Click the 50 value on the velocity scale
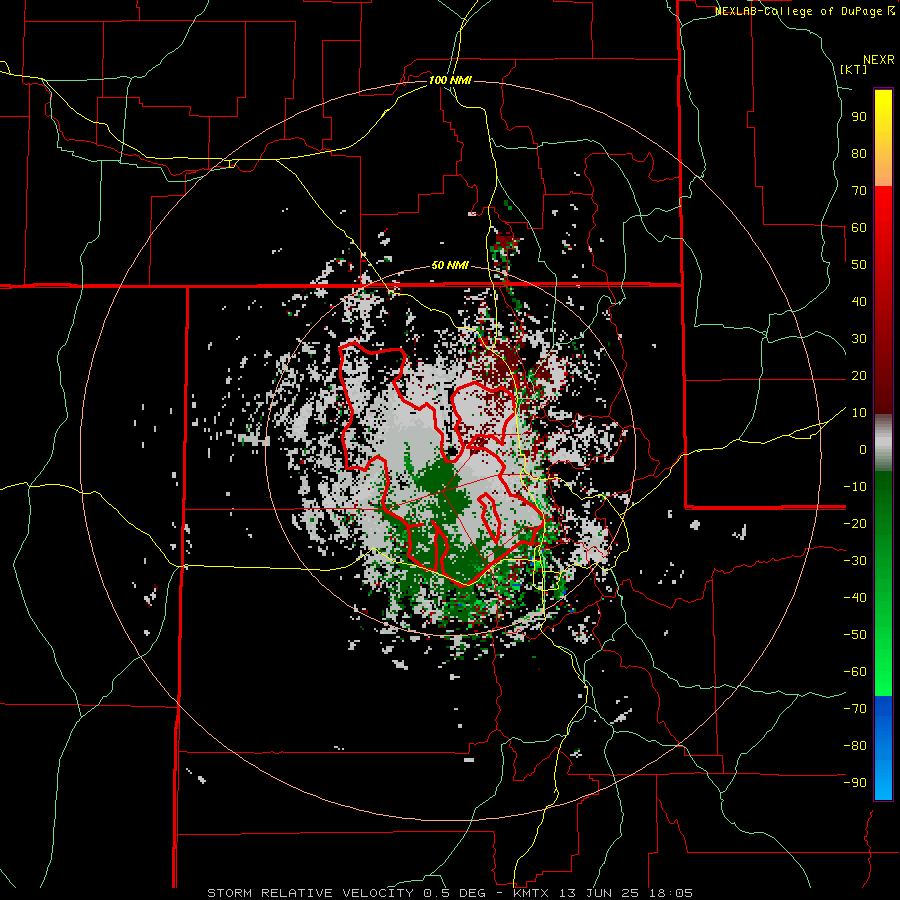The image size is (900, 900). (x=859, y=265)
